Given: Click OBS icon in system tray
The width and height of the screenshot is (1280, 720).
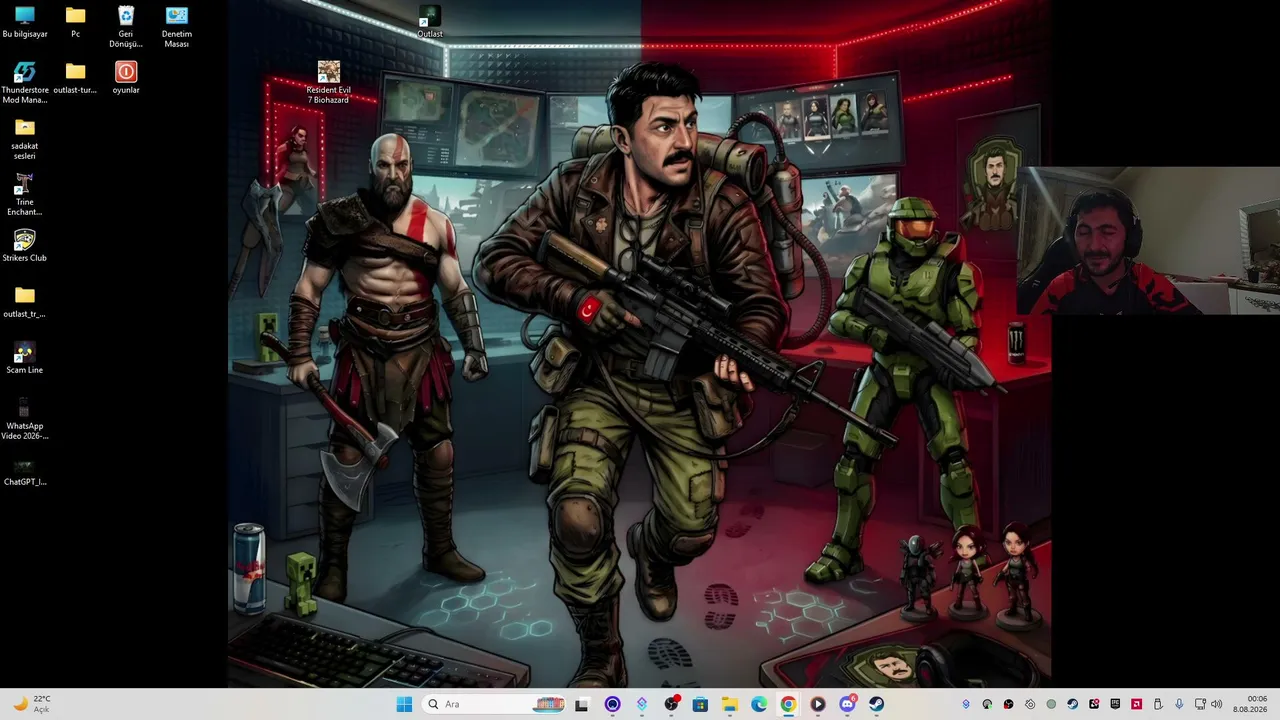Looking at the screenshot, I should point(1009,704).
